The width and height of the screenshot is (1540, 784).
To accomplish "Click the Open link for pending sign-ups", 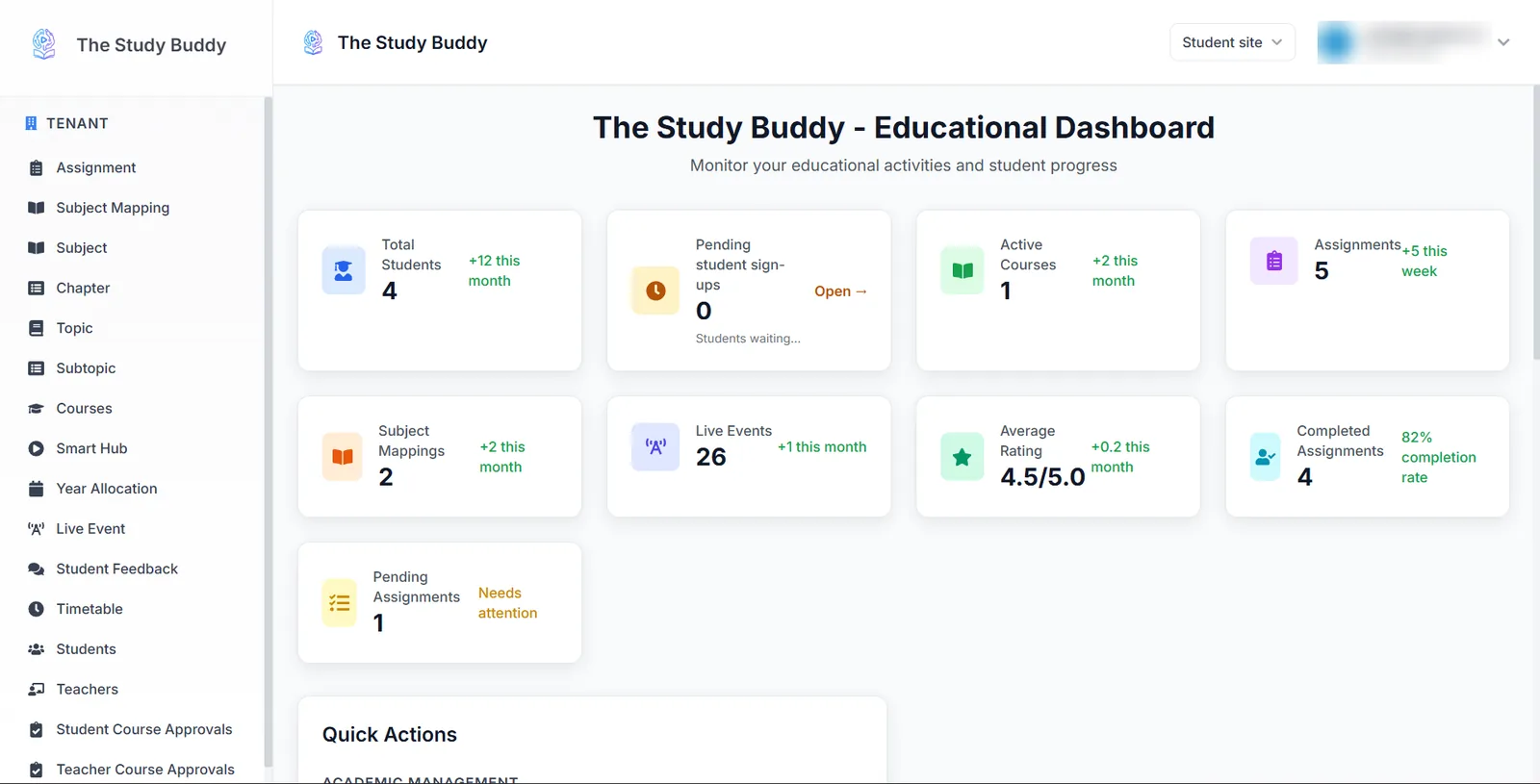I will 840,291.
